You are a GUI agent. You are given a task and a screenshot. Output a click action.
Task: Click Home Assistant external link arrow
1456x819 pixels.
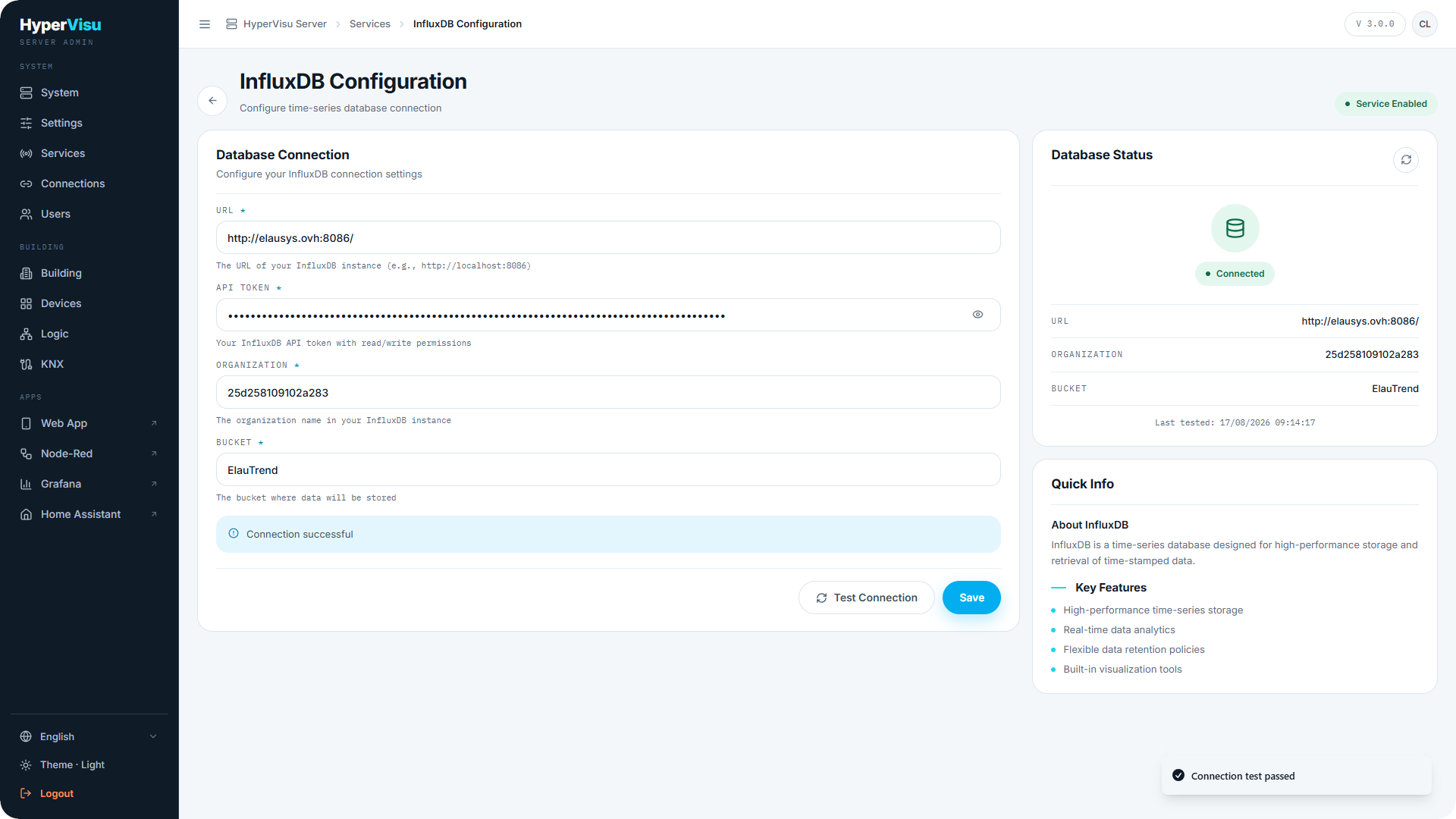[x=154, y=514]
